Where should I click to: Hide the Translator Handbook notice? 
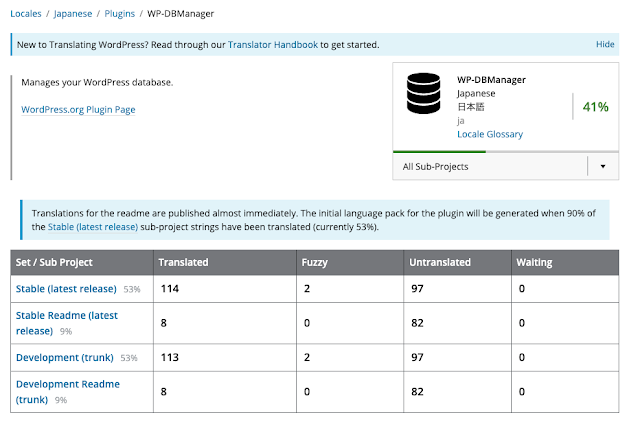[605, 44]
